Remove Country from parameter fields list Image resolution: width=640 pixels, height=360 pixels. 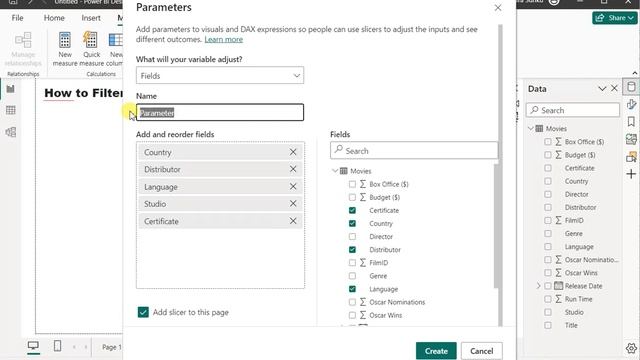point(293,152)
